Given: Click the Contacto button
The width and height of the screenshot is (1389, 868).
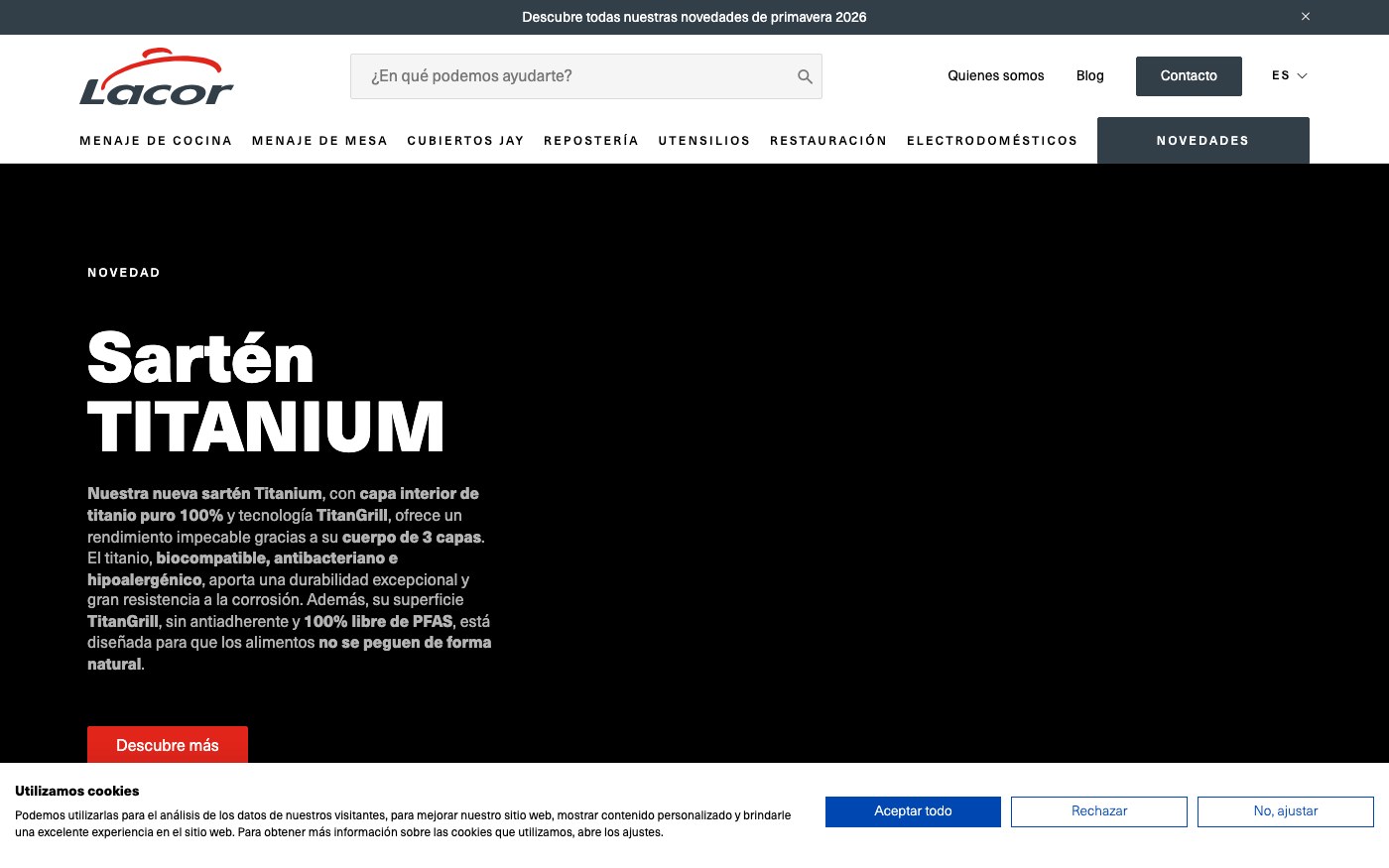Looking at the screenshot, I should point(1189,76).
